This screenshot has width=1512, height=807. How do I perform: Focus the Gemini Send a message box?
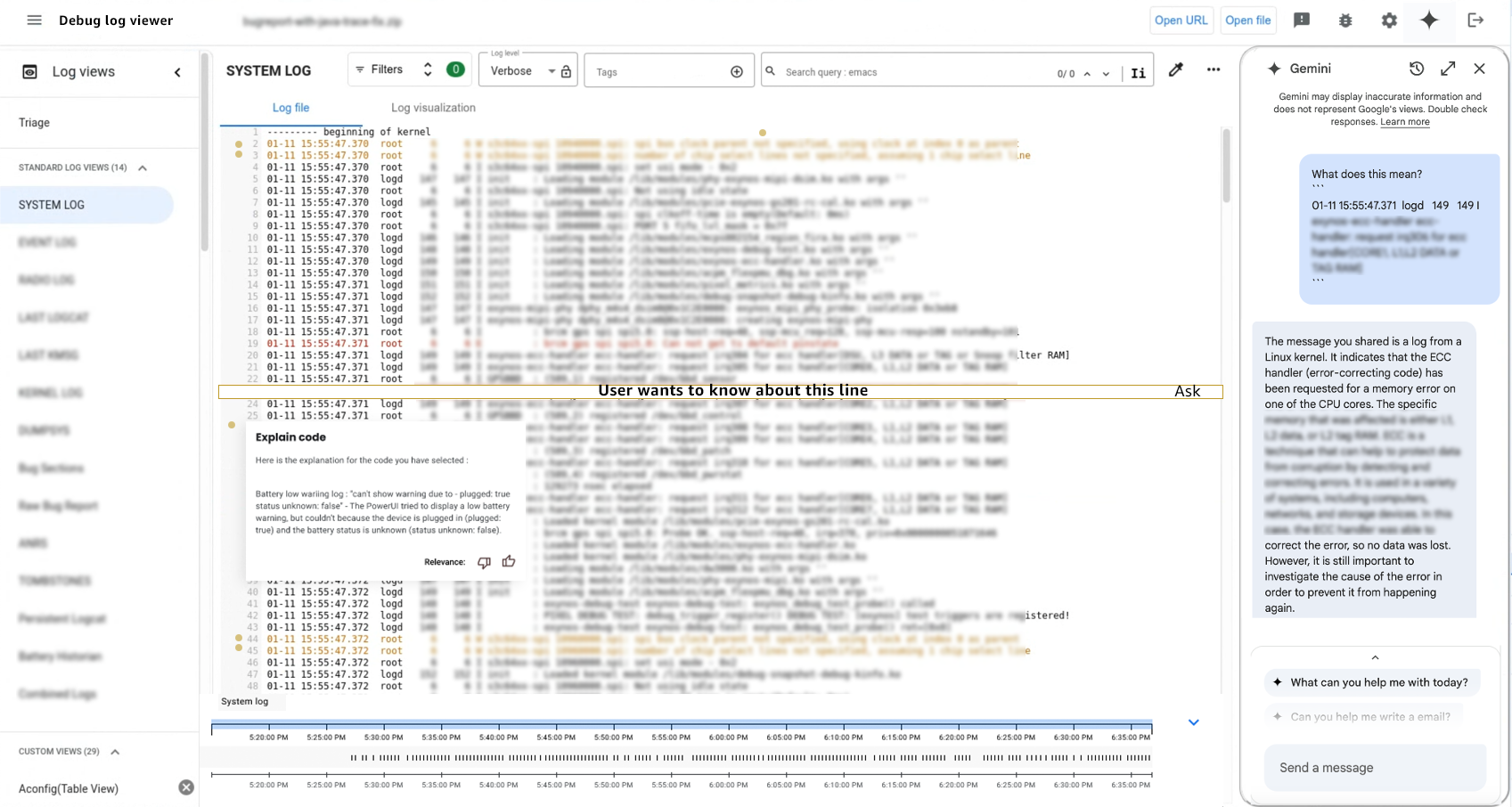(x=1375, y=768)
